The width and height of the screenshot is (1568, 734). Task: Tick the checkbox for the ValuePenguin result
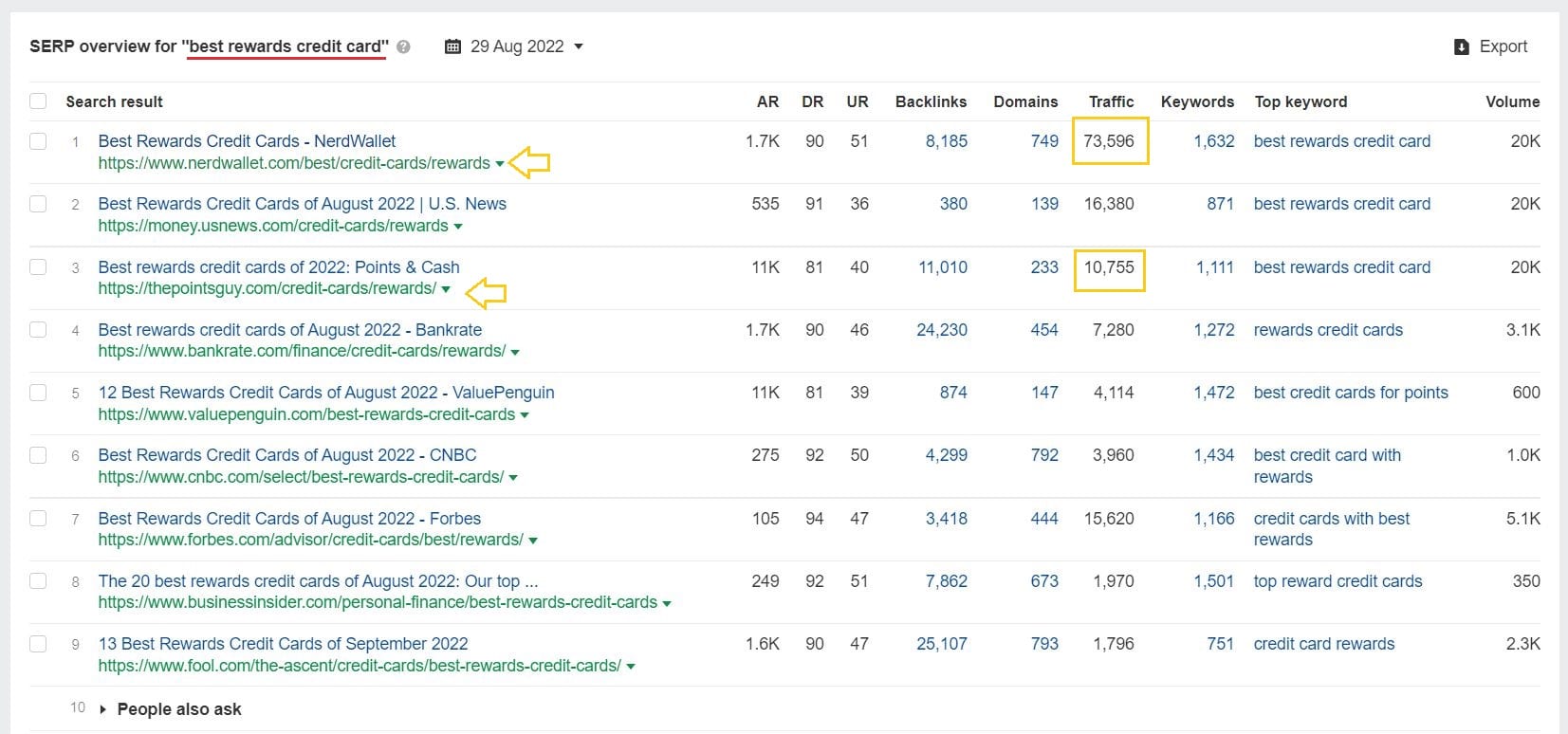38,393
